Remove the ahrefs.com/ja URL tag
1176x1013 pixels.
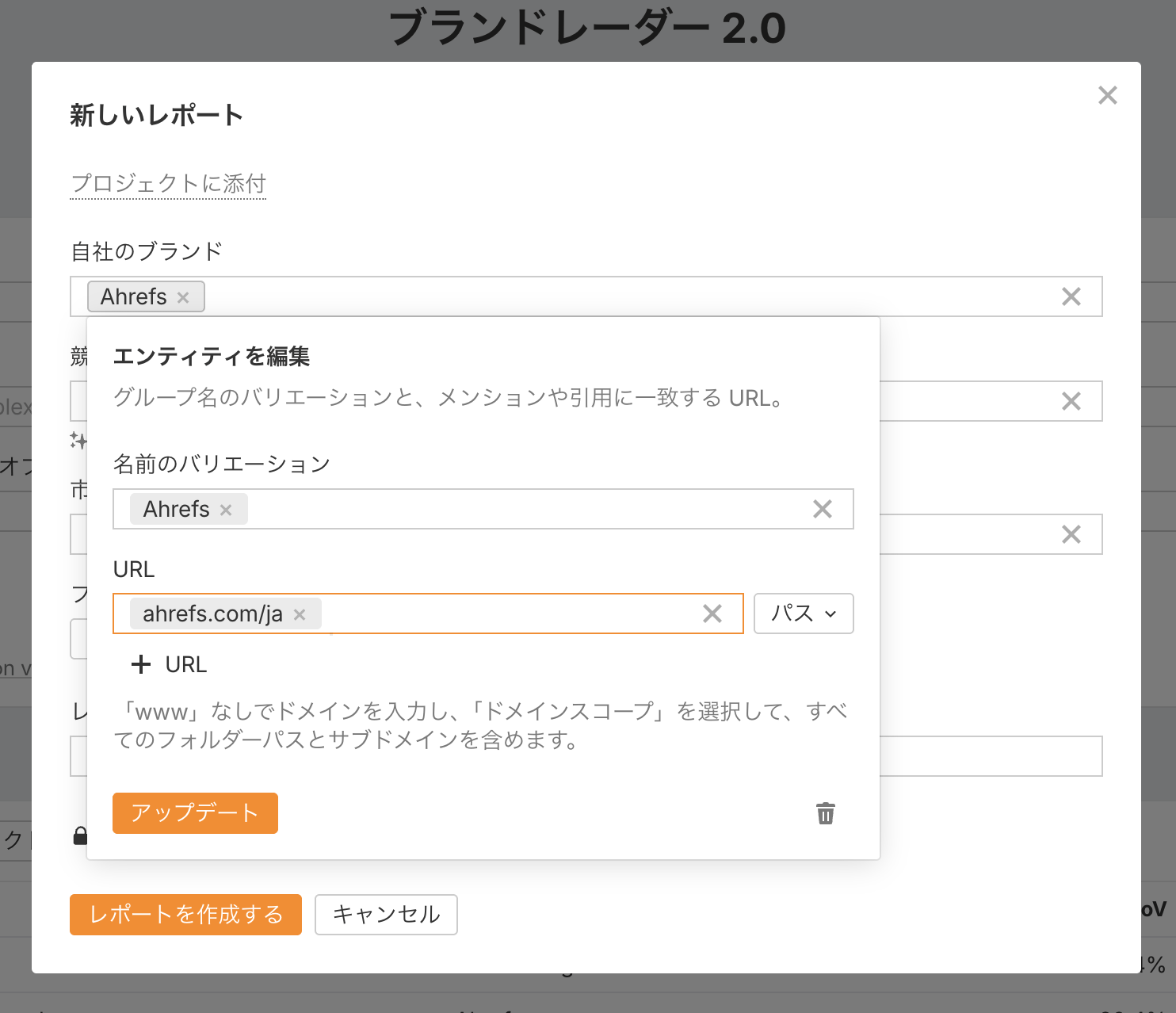[300, 615]
